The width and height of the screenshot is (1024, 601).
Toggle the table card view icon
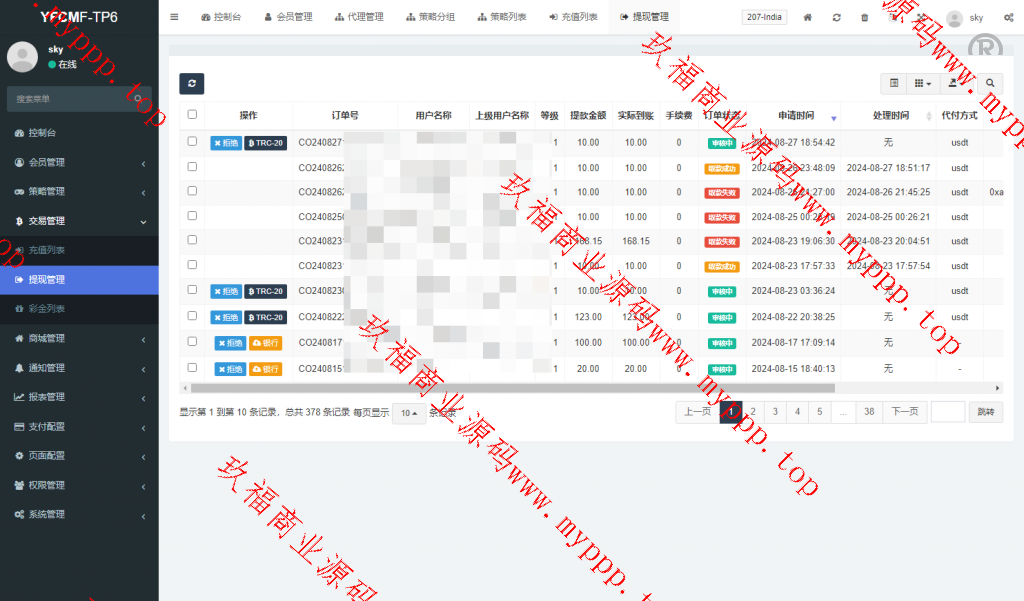pos(894,84)
